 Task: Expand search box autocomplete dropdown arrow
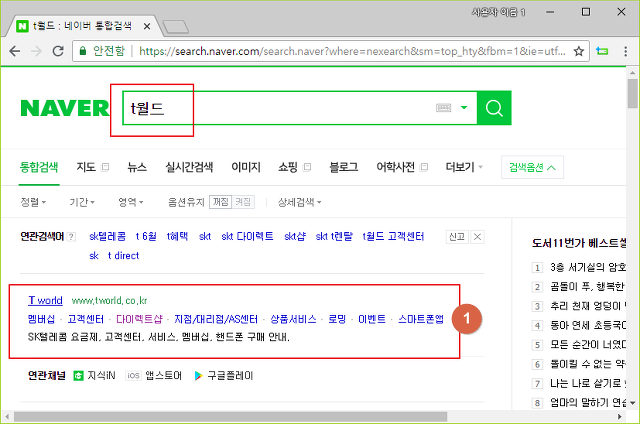click(464, 108)
